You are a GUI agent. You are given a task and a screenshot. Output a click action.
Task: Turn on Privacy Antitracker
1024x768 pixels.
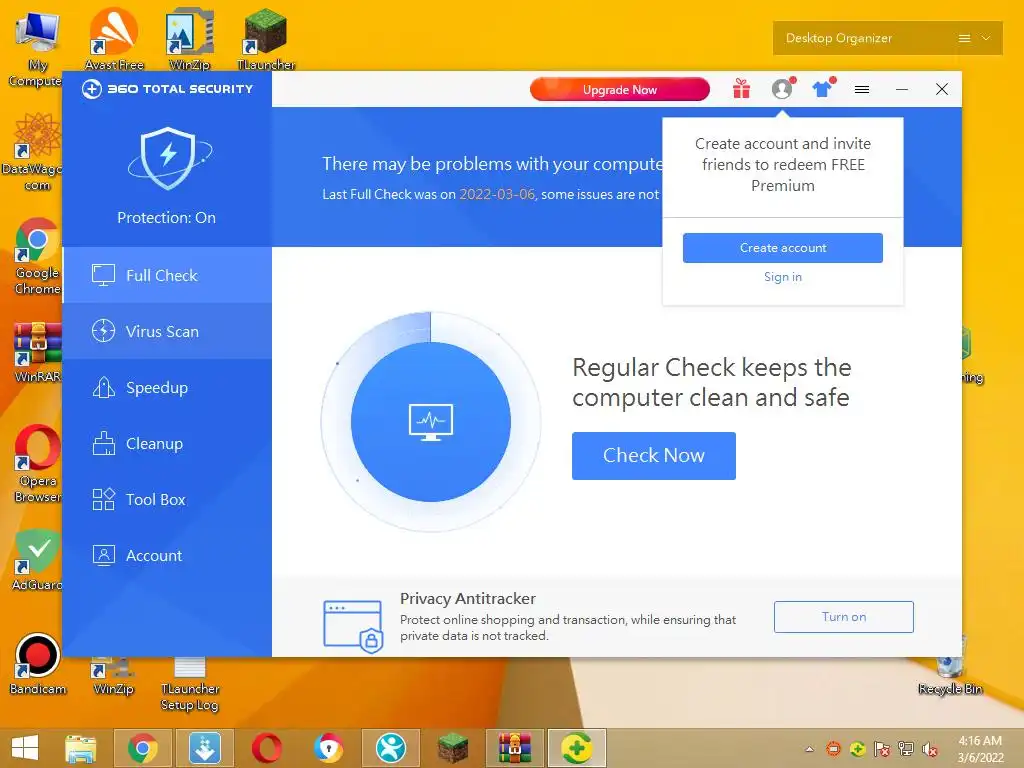tap(844, 617)
